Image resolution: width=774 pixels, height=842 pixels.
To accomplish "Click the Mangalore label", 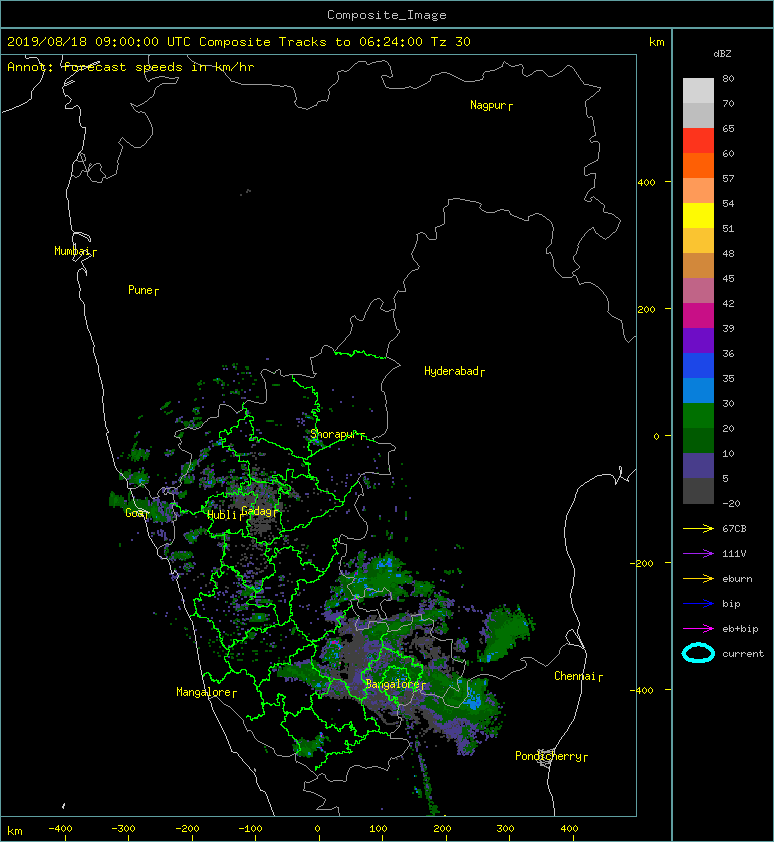I will click(204, 692).
